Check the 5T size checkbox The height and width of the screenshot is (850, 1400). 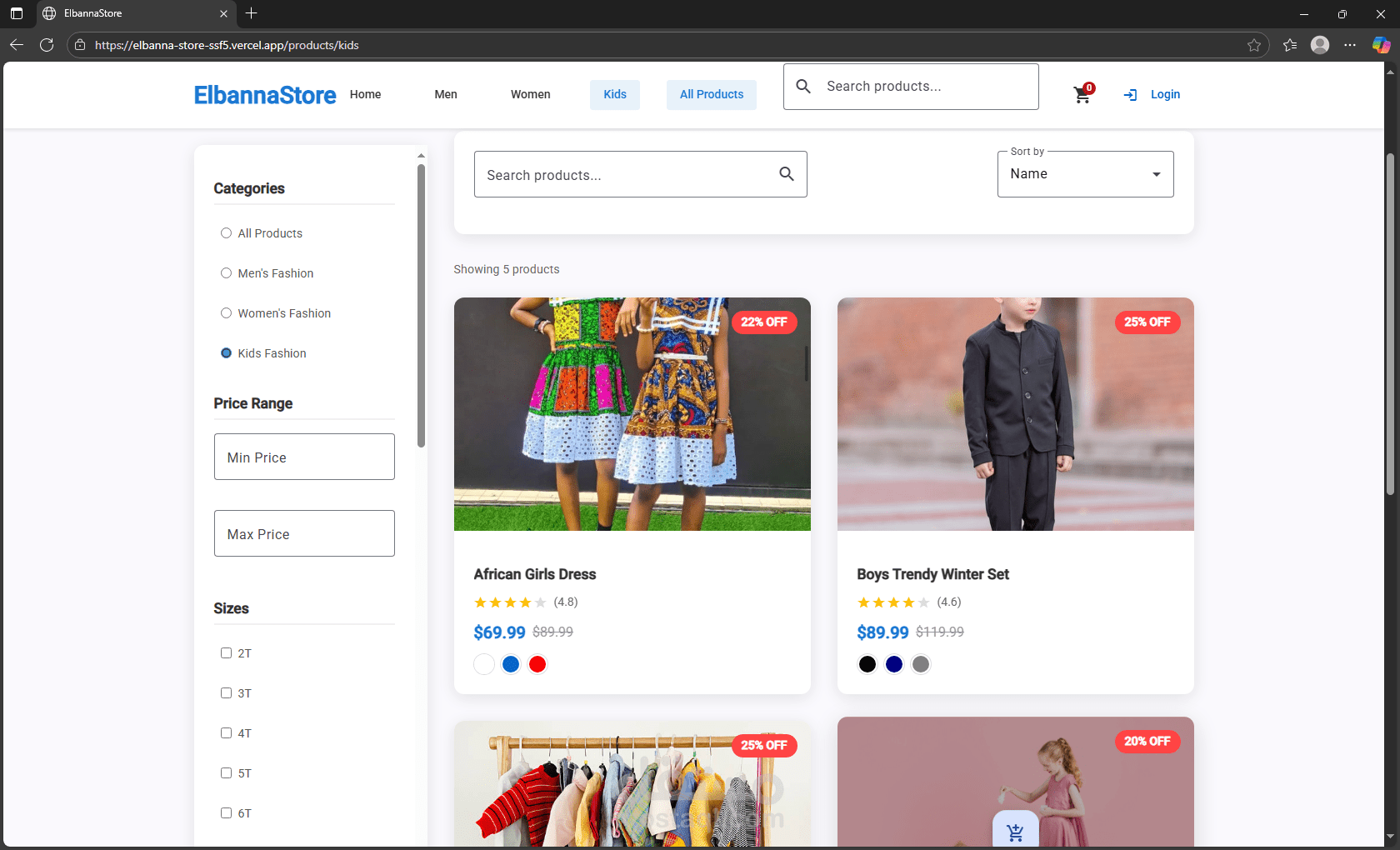point(226,773)
